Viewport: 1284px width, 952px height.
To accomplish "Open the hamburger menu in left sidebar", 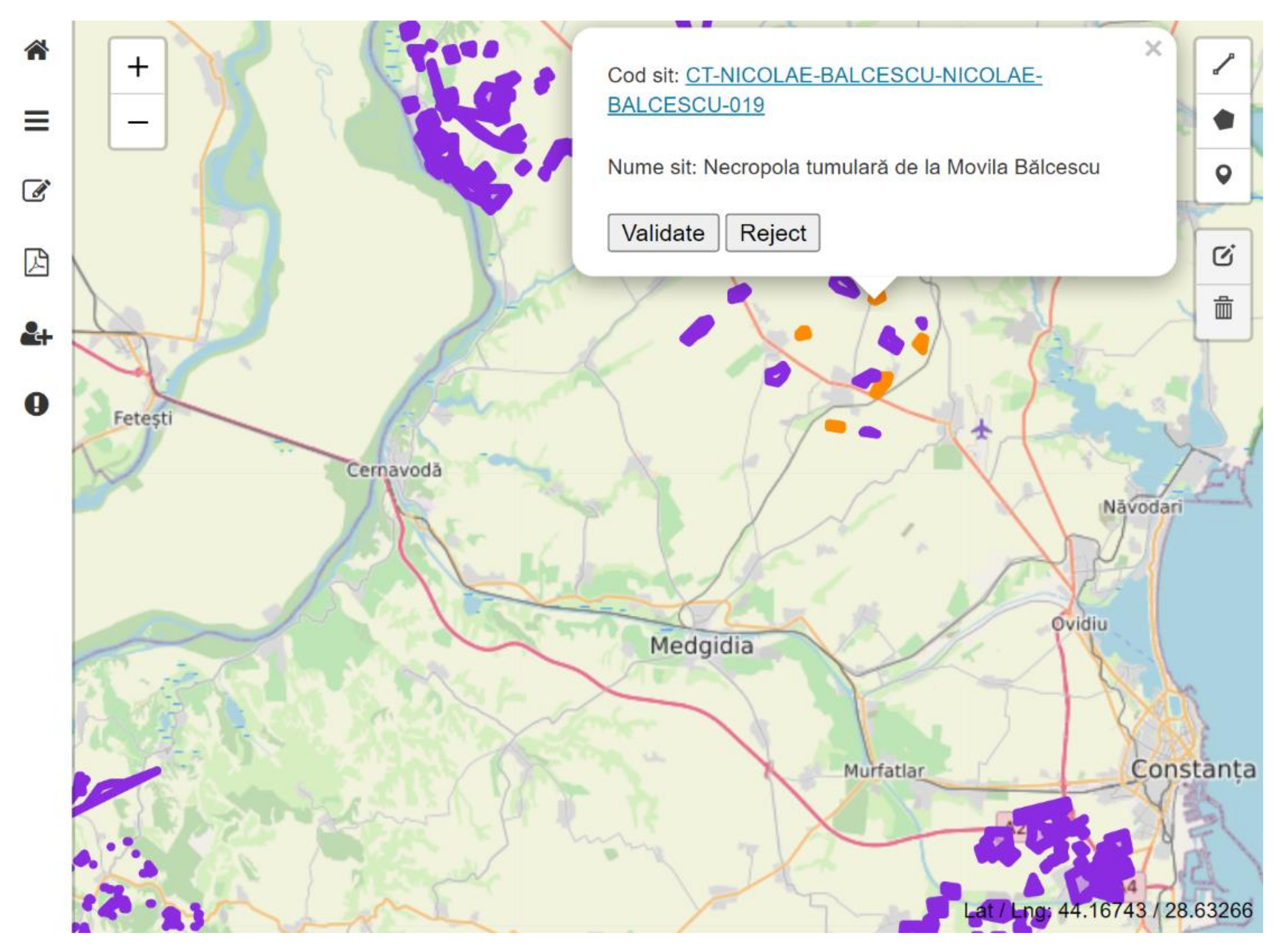I will click(x=36, y=121).
